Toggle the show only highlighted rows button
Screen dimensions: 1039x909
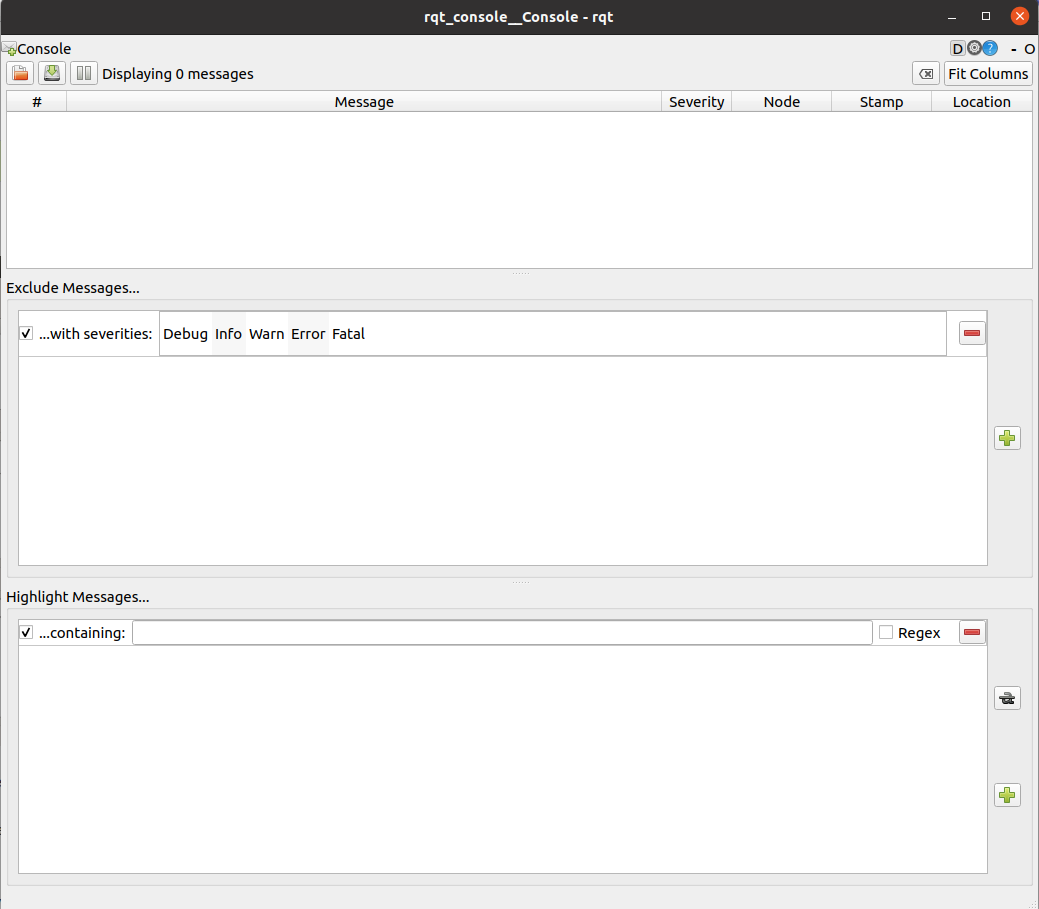pos(1007,699)
